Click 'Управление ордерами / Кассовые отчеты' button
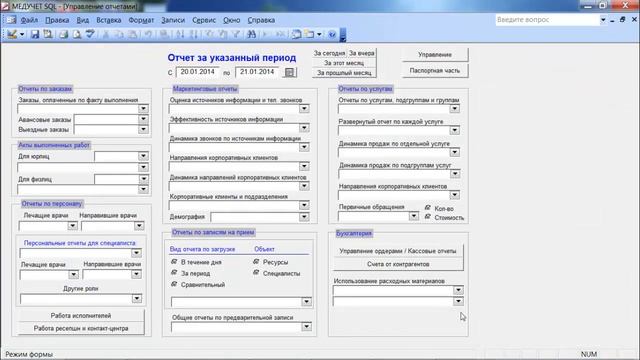 click(x=398, y=251)
